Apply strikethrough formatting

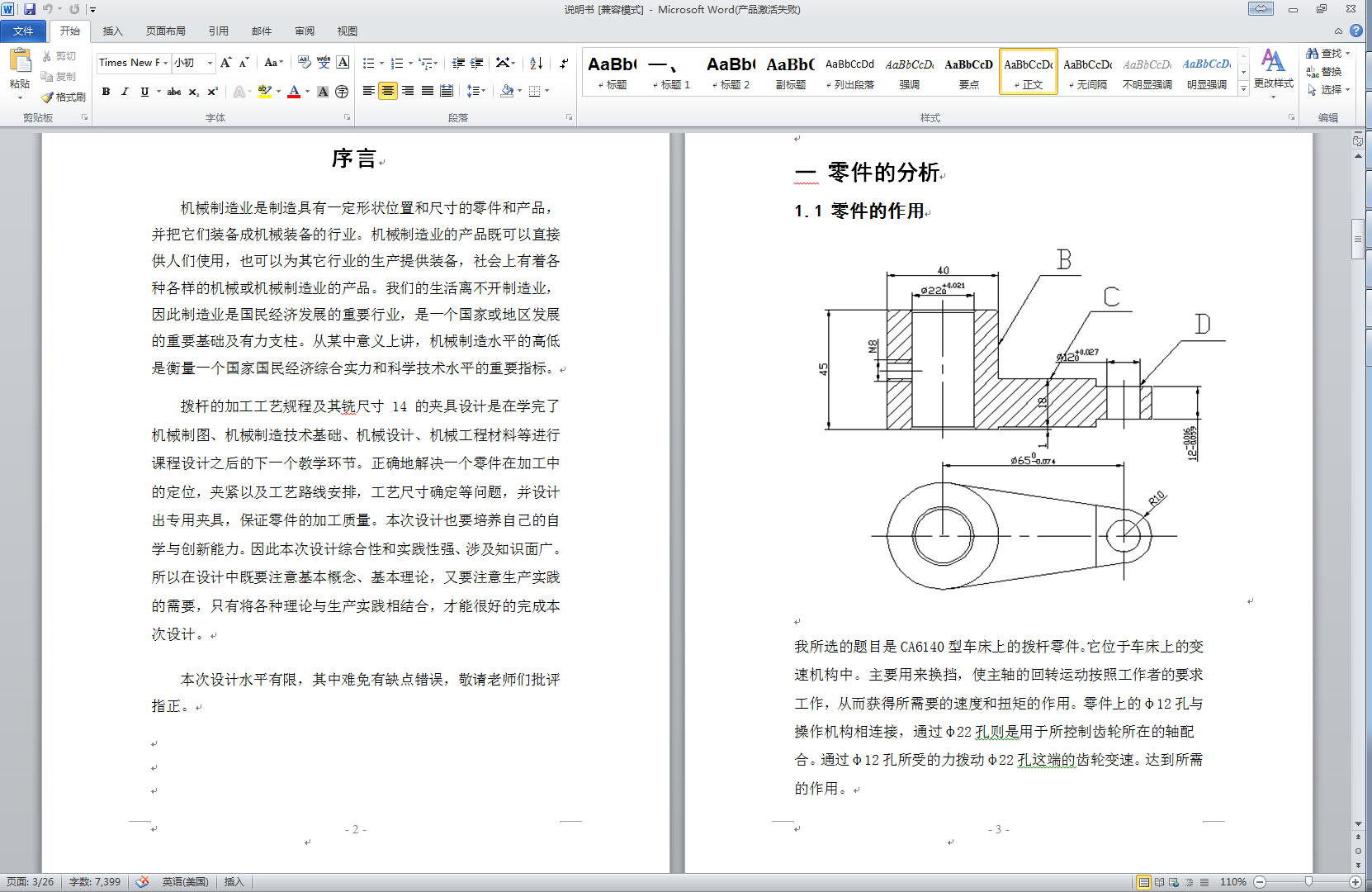pos(173,92)
